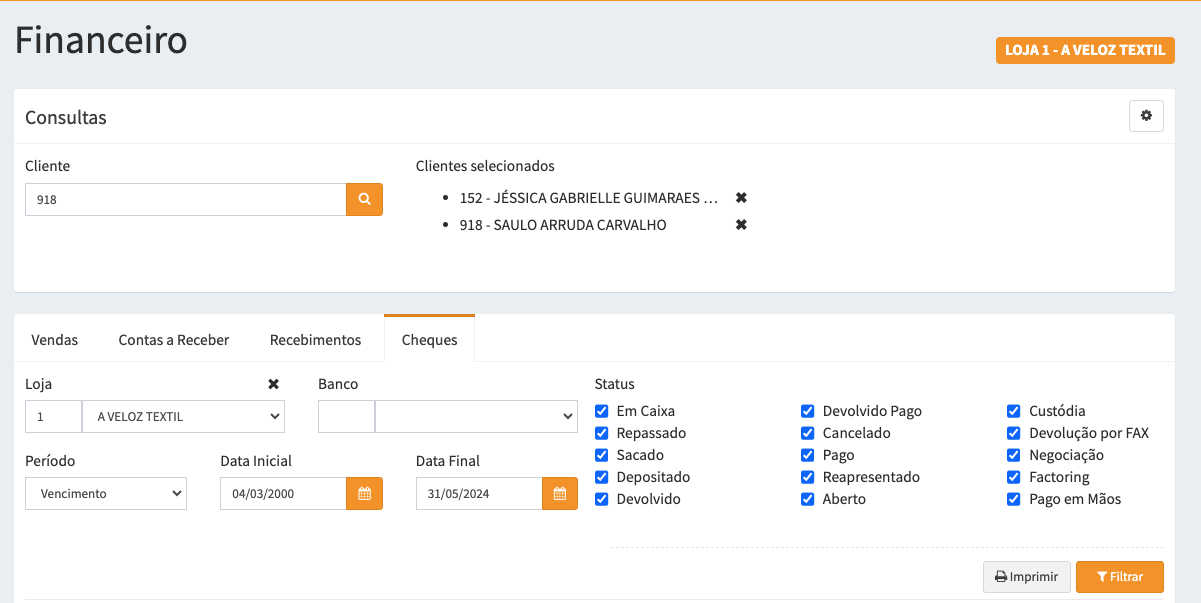The image size is (1201, 603).
Task: Apply filters with the Filtrar button
Action: tap(1119, 577)
